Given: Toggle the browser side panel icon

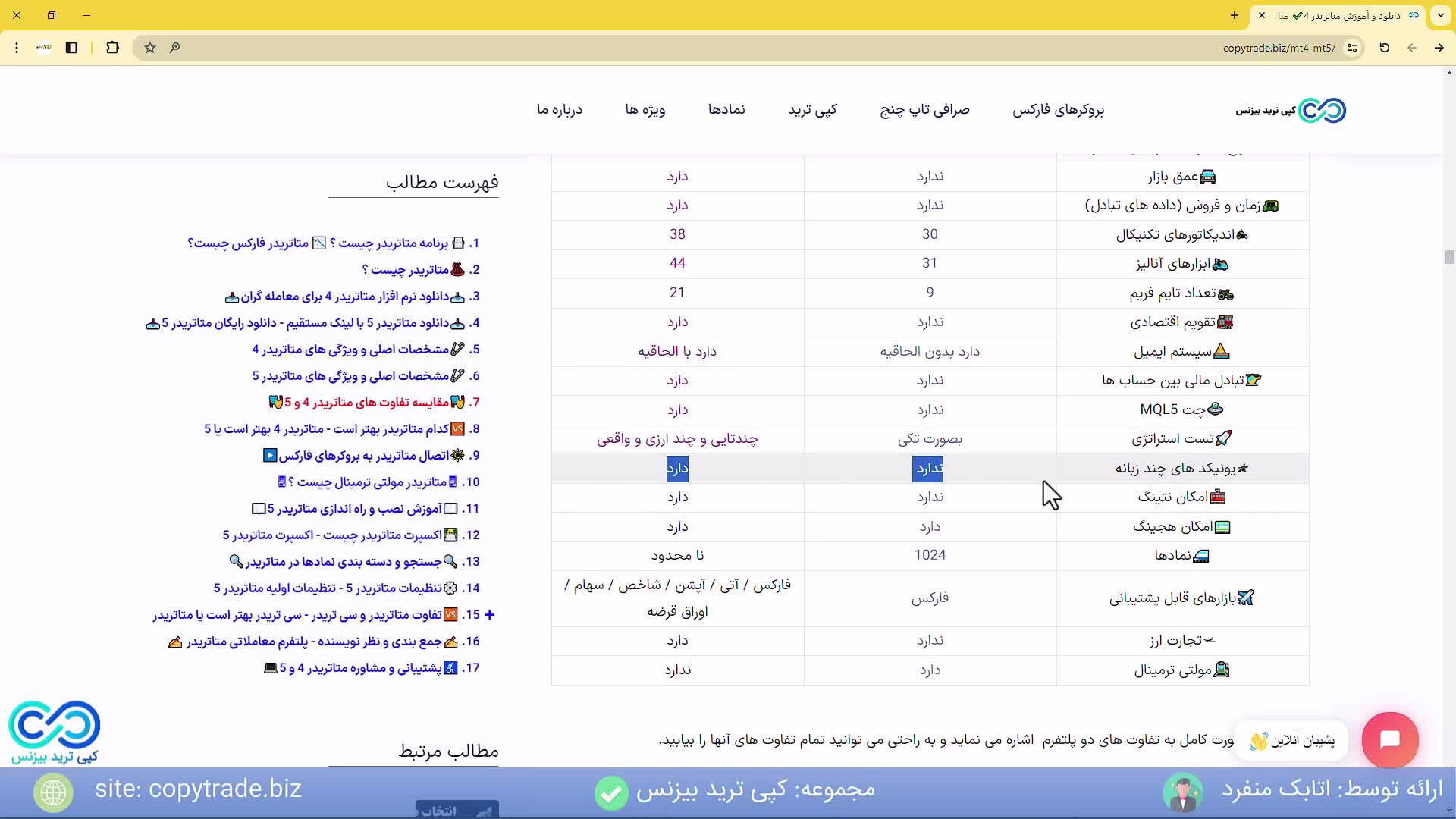Looking at the screenshot, I should [x=71, y=47].
